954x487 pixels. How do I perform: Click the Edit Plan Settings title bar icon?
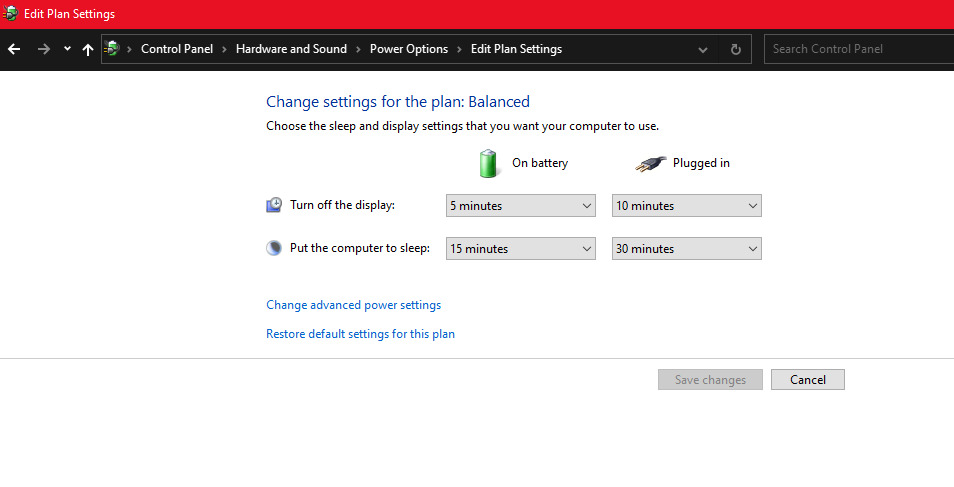pyautogui.click(x=10, y=13)
